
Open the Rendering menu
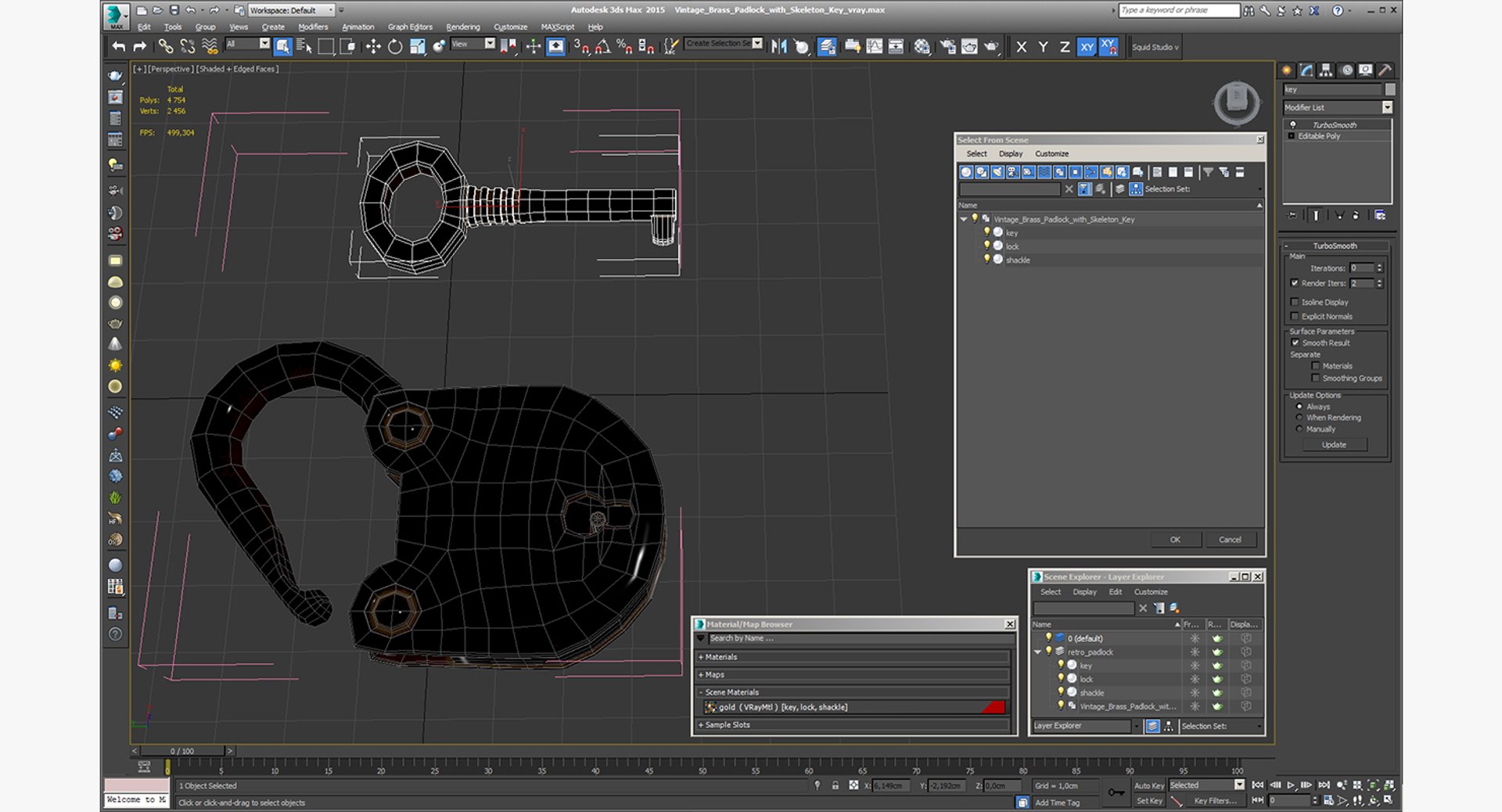462,27
